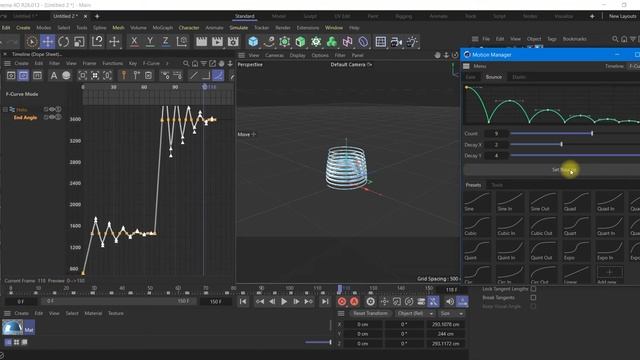Viewport: 640px width, 360px height.
Task: Expand more Timeline menus chevron
Action: click(x=167, y=63)
